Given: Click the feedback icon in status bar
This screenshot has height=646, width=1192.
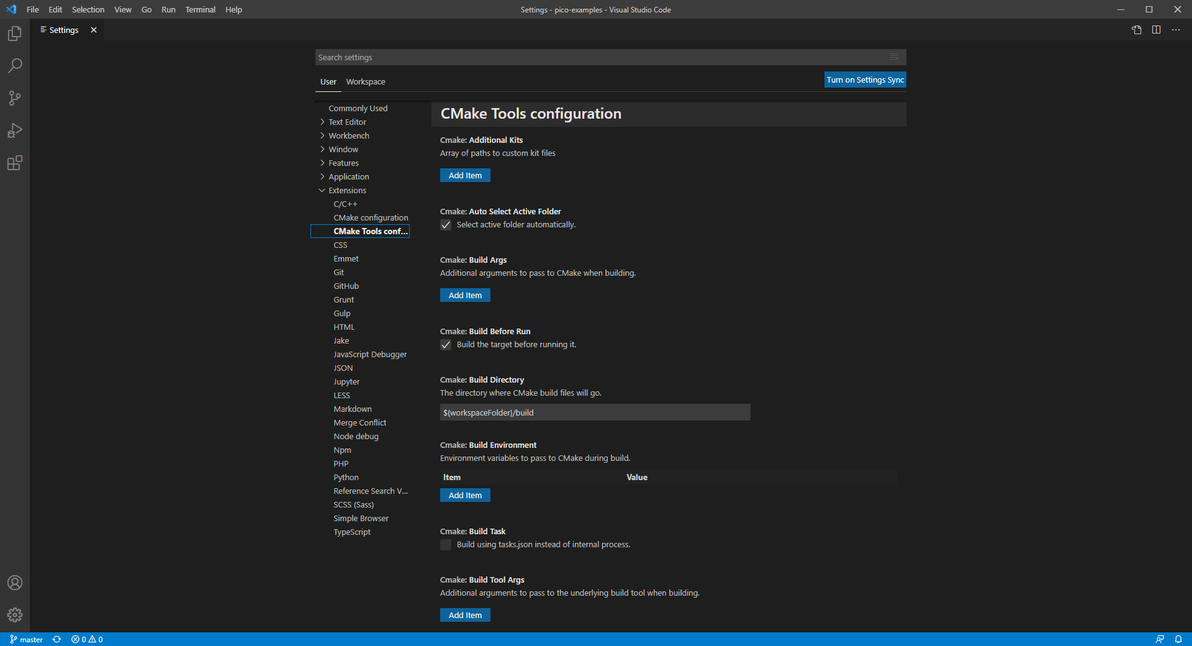Looking at the screenshot, I should (x=1160, y=639).
